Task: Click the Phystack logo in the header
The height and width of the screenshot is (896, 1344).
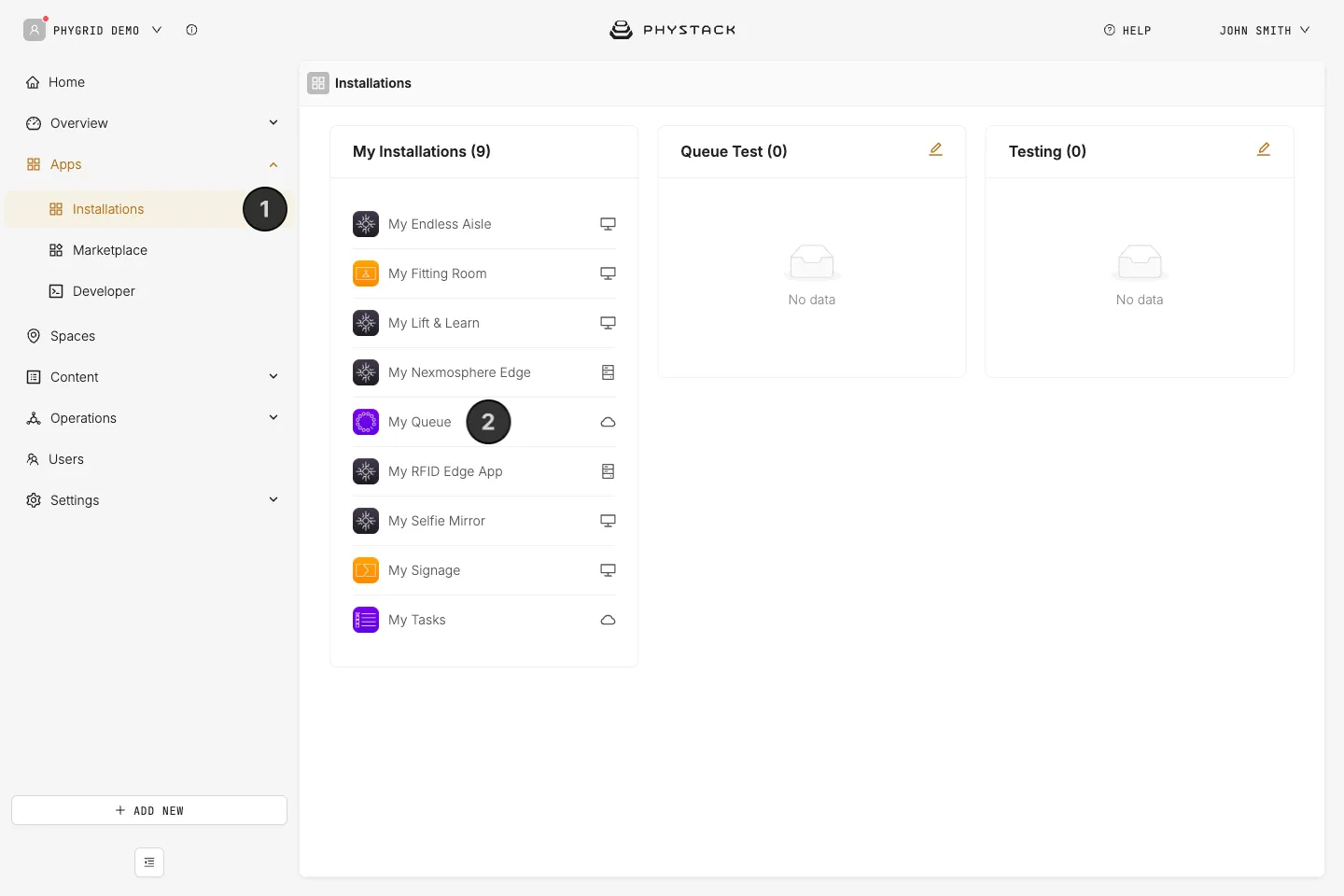Action: coord(672,30)
